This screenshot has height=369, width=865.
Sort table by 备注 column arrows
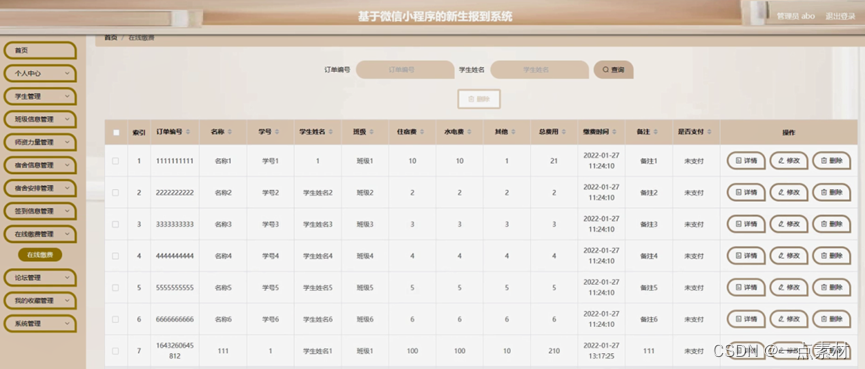click(x=655, y=132)
